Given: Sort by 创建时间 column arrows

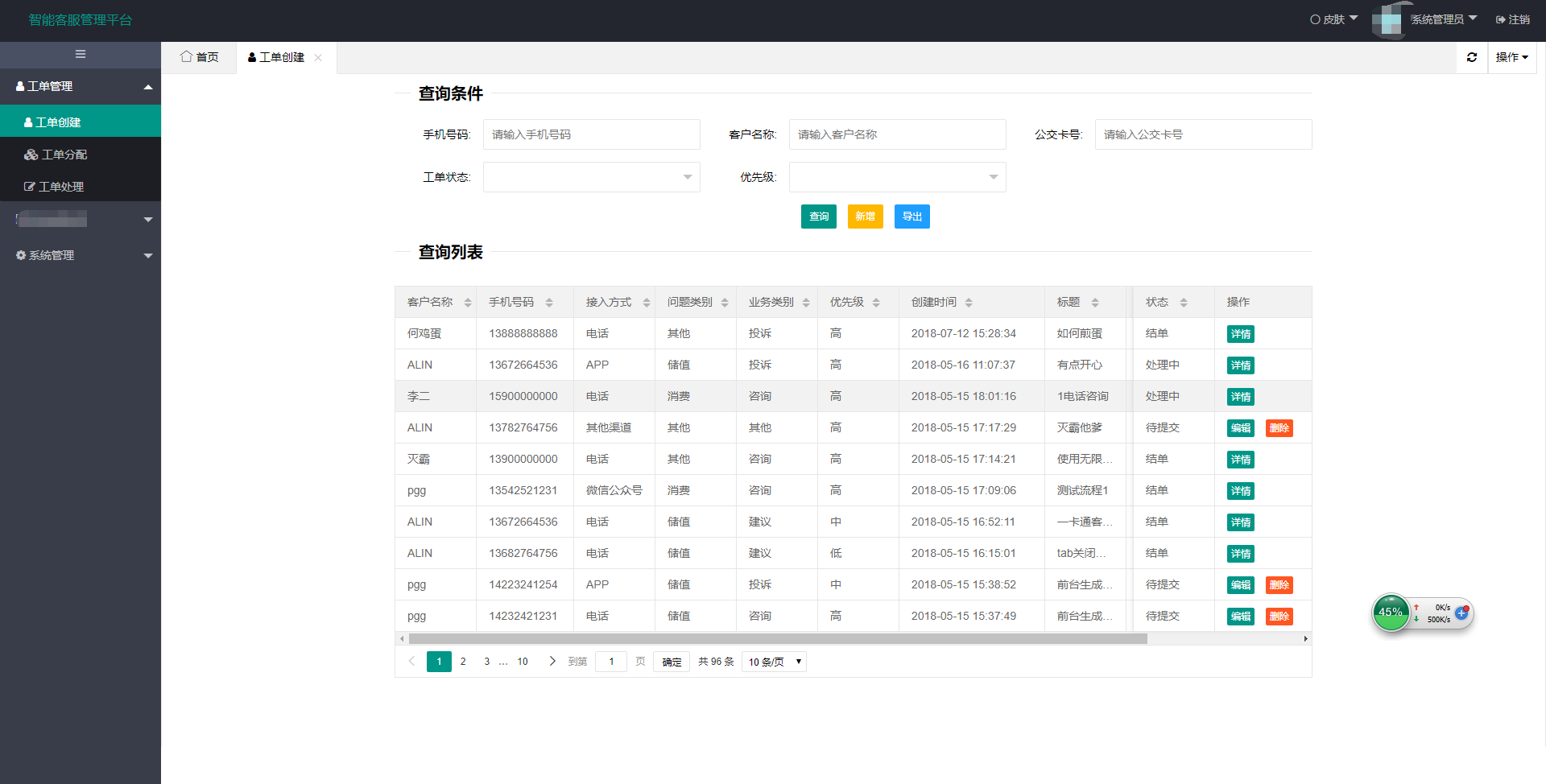Looking at the screenshot, I should 969,303.
